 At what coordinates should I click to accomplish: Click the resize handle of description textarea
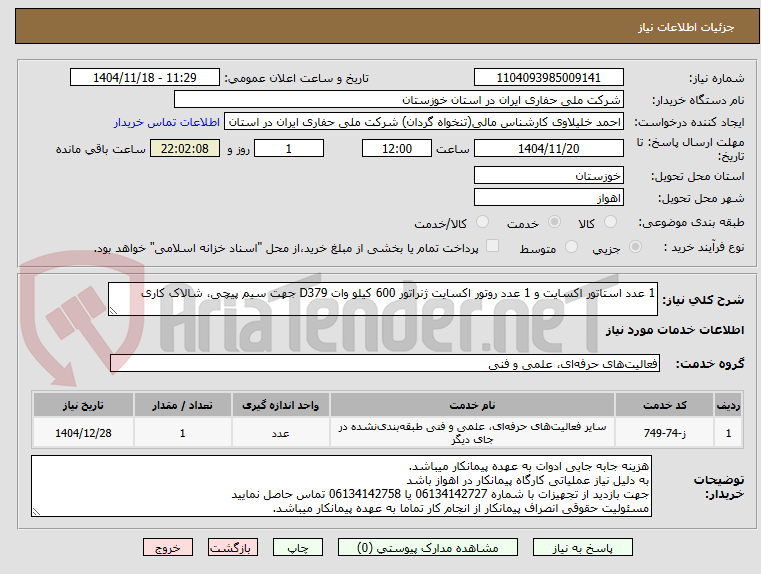pos(113,311)
